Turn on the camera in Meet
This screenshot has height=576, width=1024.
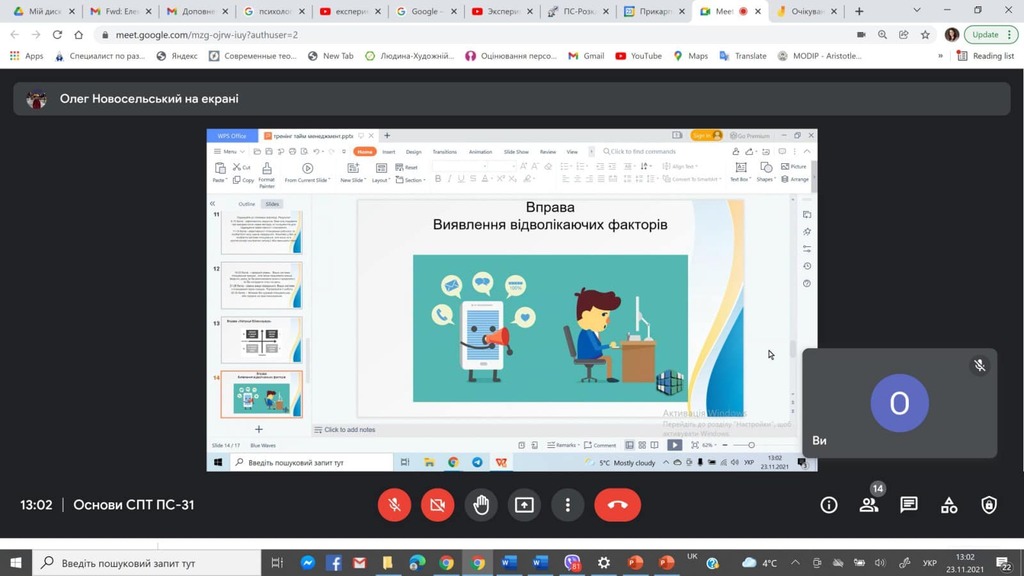[437, 505]
